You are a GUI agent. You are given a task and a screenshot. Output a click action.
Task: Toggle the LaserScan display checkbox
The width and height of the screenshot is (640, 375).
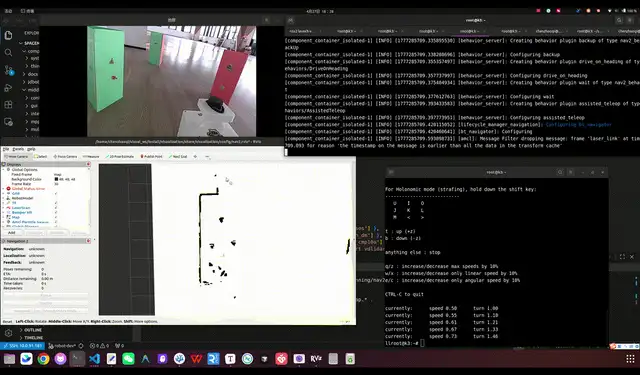pyautogui.click(x=56, y=208)
